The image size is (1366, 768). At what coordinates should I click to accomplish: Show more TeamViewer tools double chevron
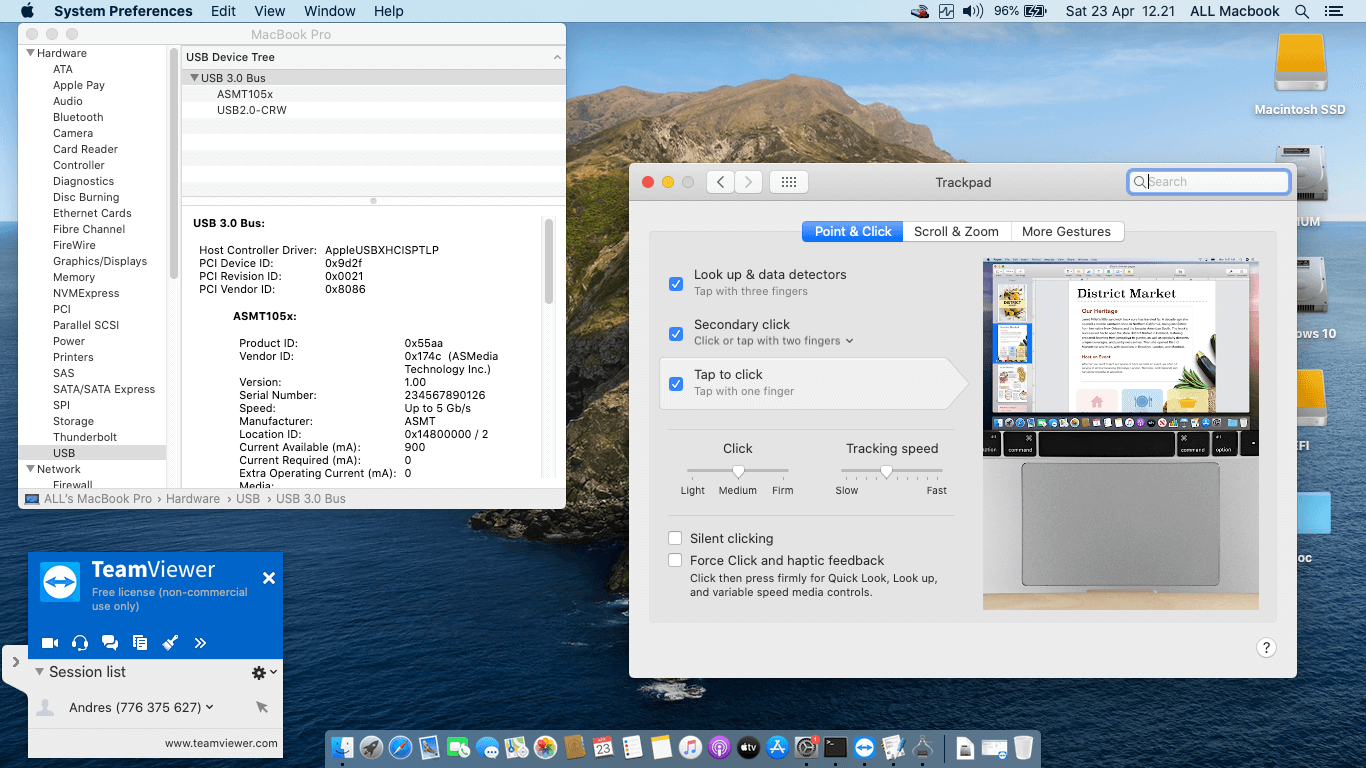[200, 643]
